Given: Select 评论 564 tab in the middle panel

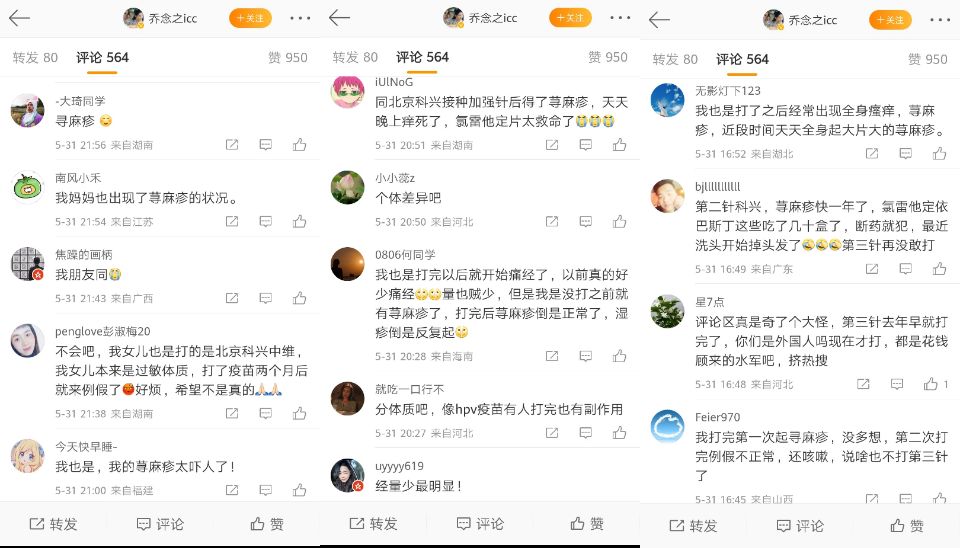Looking at the screenshot, I should [422, 57].
